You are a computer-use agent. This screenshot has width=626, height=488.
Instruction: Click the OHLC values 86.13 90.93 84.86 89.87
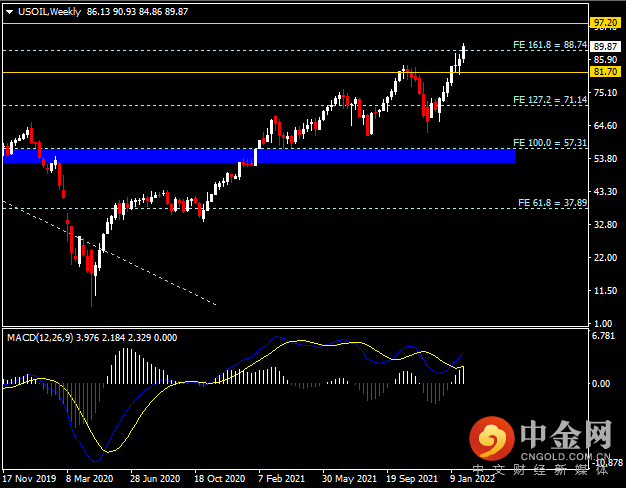tap(137, 12)
